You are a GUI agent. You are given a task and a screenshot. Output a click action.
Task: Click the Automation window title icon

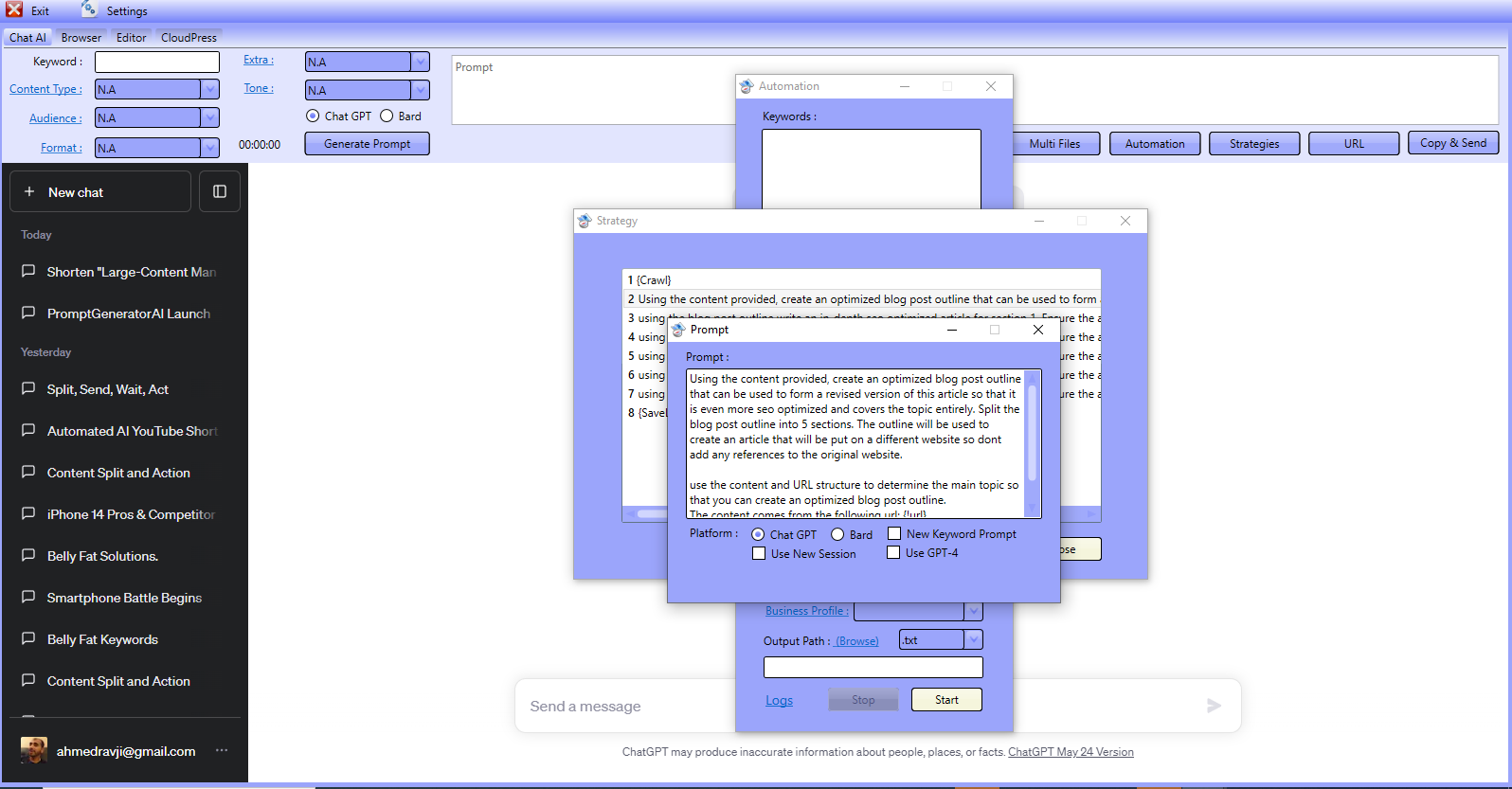pyautogui.click(x=747, y=86)
